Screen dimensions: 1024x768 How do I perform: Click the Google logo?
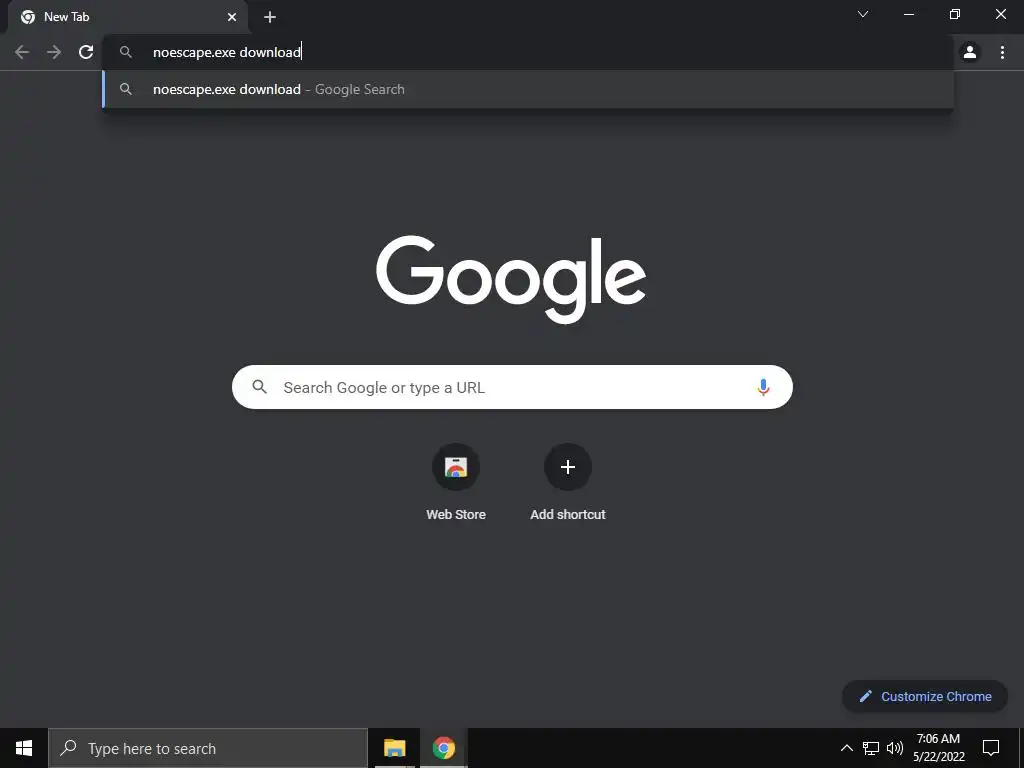(511, 280)
